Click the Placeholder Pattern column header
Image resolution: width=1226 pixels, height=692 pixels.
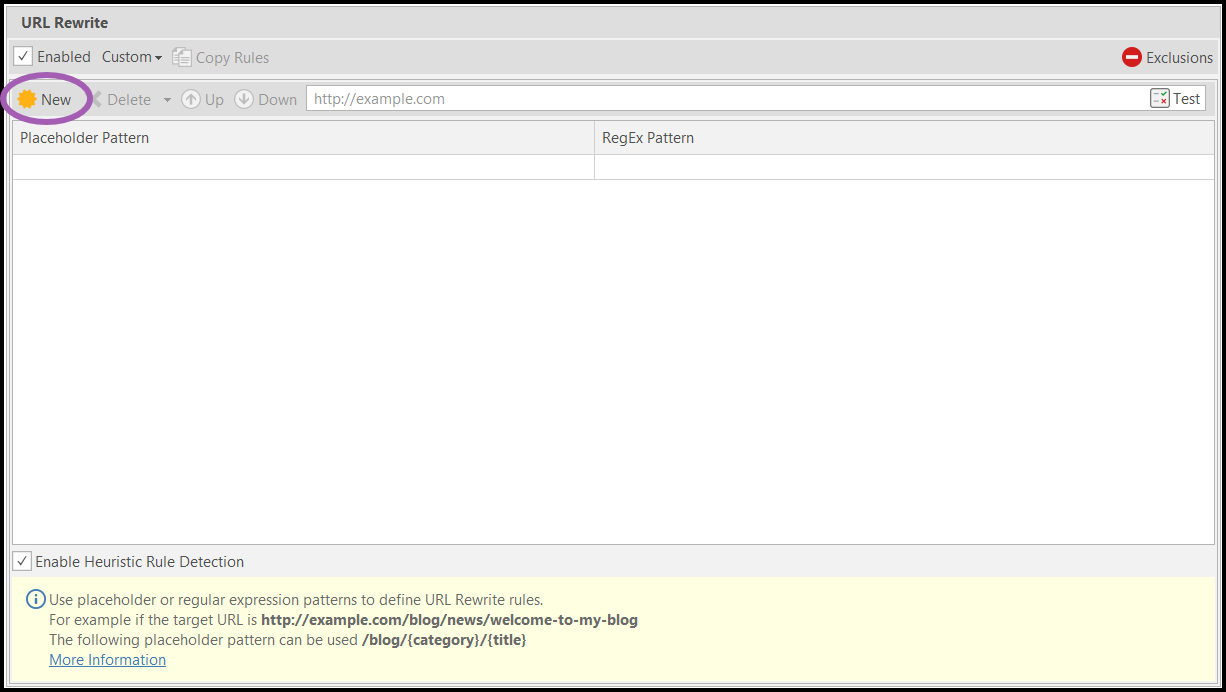85,138
